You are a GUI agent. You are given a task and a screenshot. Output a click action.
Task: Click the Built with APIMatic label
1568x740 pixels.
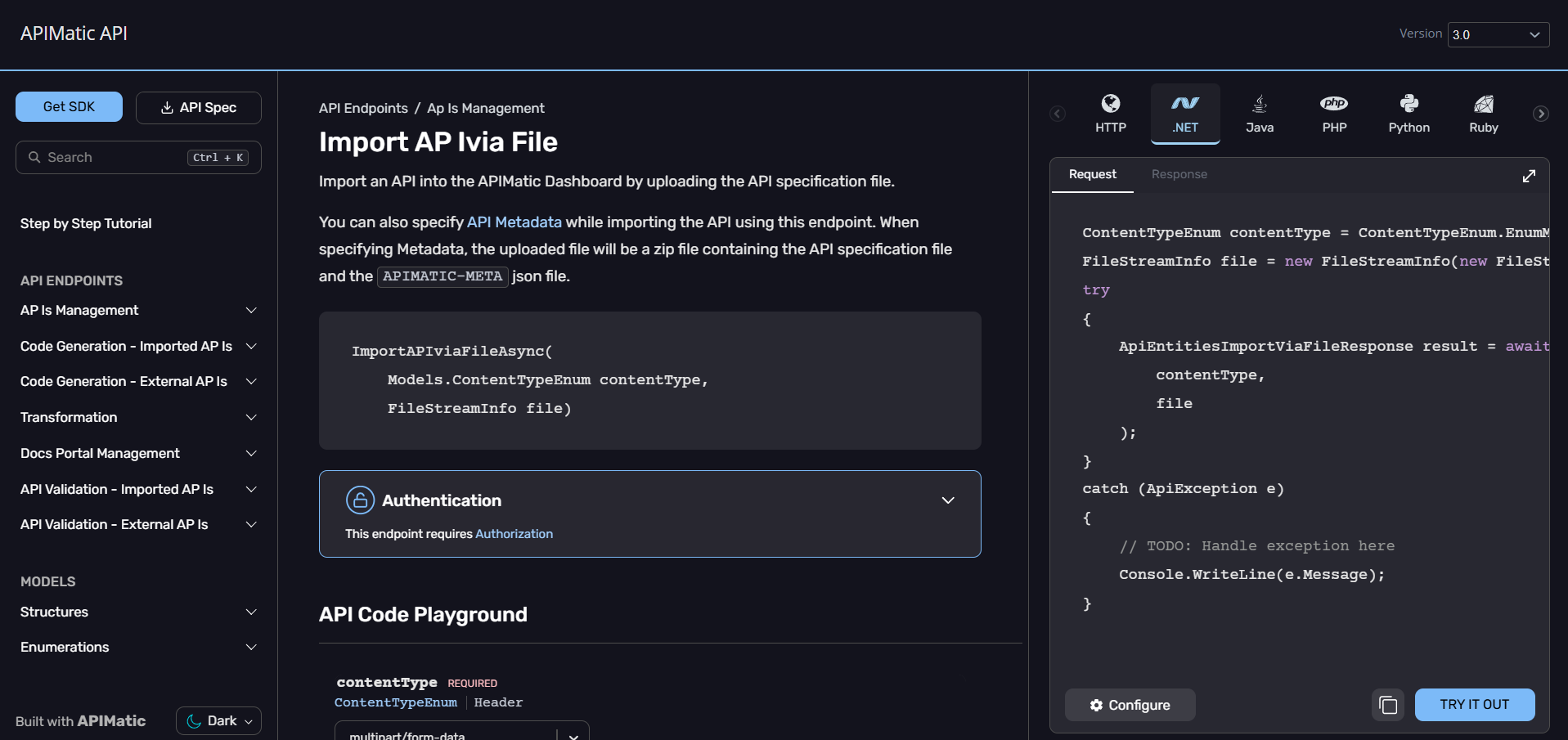[80, 721]
